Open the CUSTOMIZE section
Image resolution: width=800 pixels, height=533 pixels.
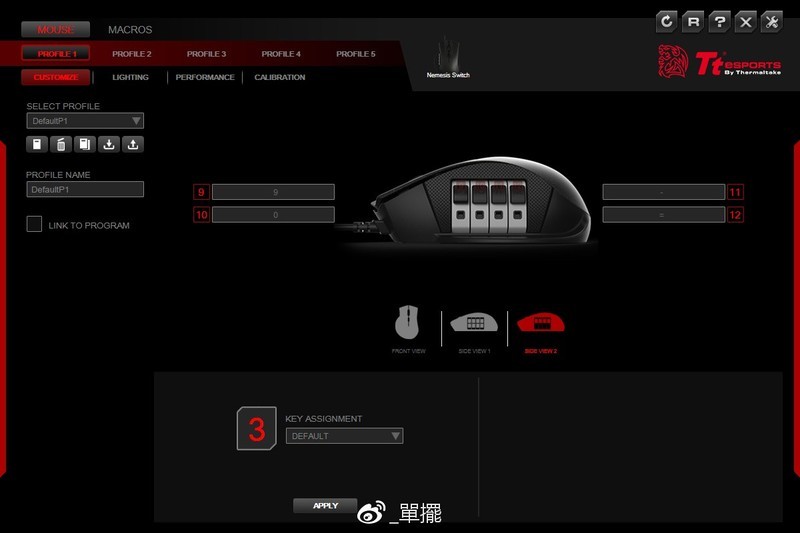(x=56, y=77)
